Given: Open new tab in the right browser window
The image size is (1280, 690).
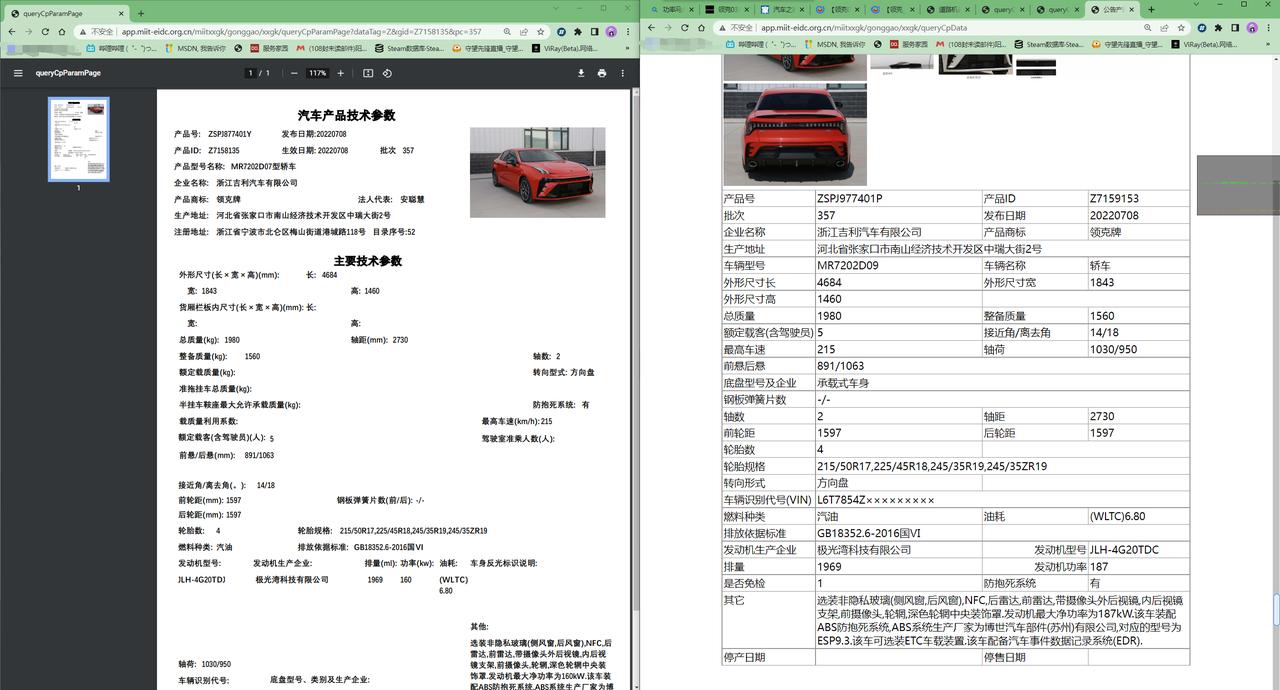Looking at the screenshot, I should 1151,10.
